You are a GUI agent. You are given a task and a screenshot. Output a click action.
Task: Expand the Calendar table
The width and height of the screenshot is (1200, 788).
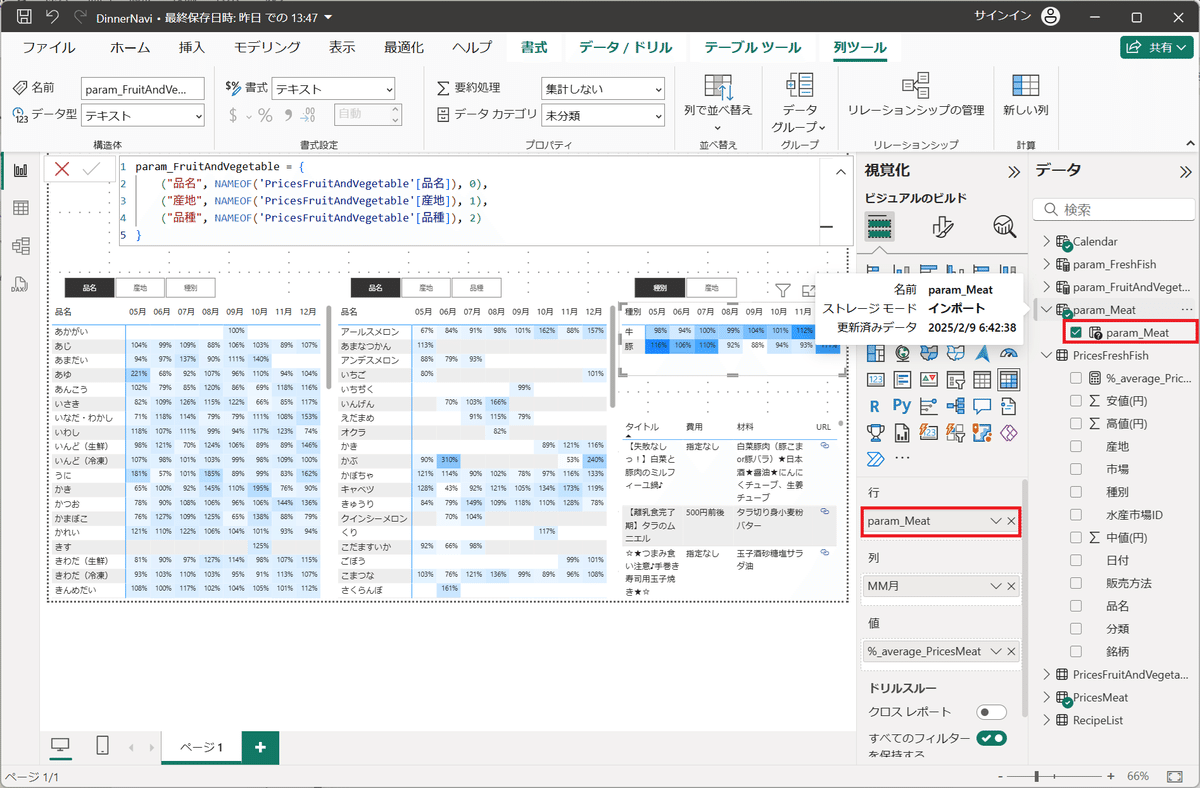(x=1047, y=241)
